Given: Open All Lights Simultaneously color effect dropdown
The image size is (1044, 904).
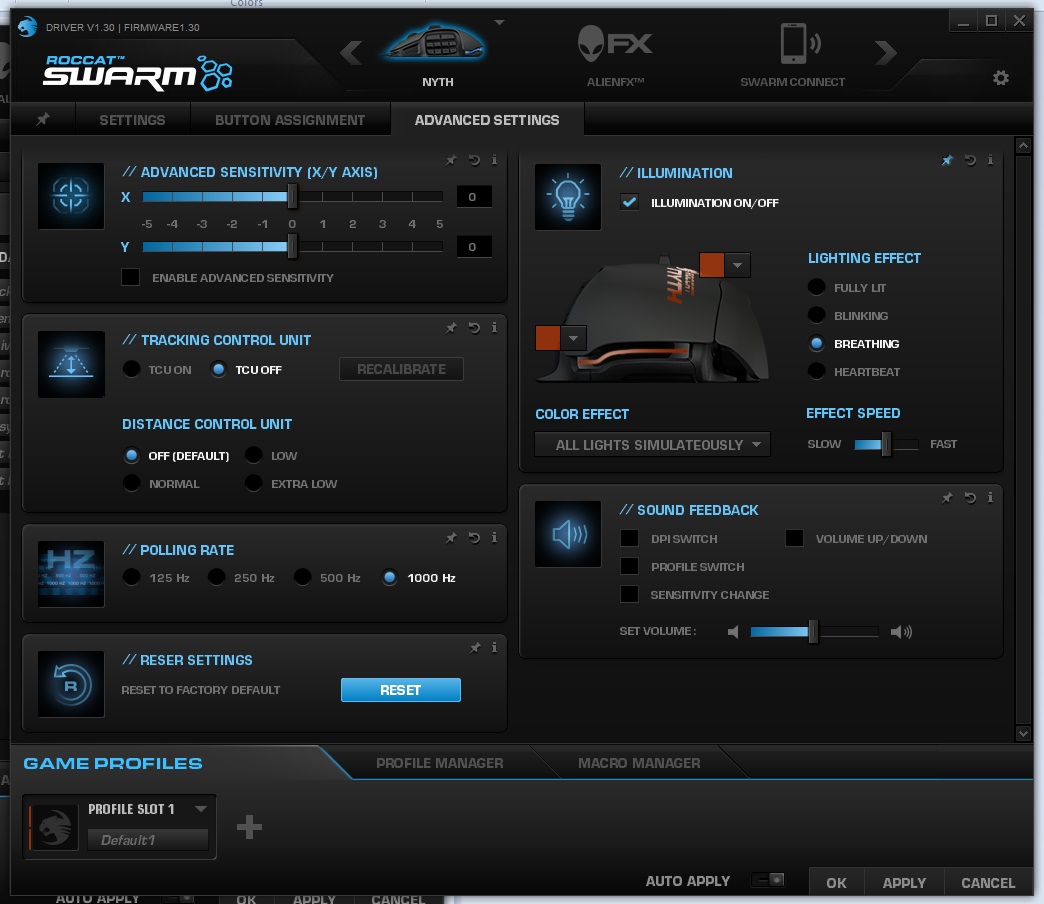Looking at the screenshot, I should click(x=652, y=445).
